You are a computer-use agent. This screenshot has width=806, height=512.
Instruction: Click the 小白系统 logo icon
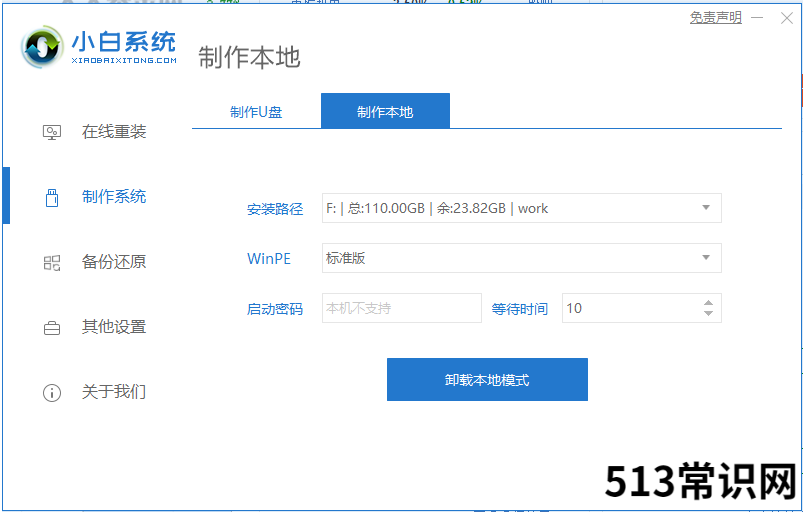(x=43, y=47)
